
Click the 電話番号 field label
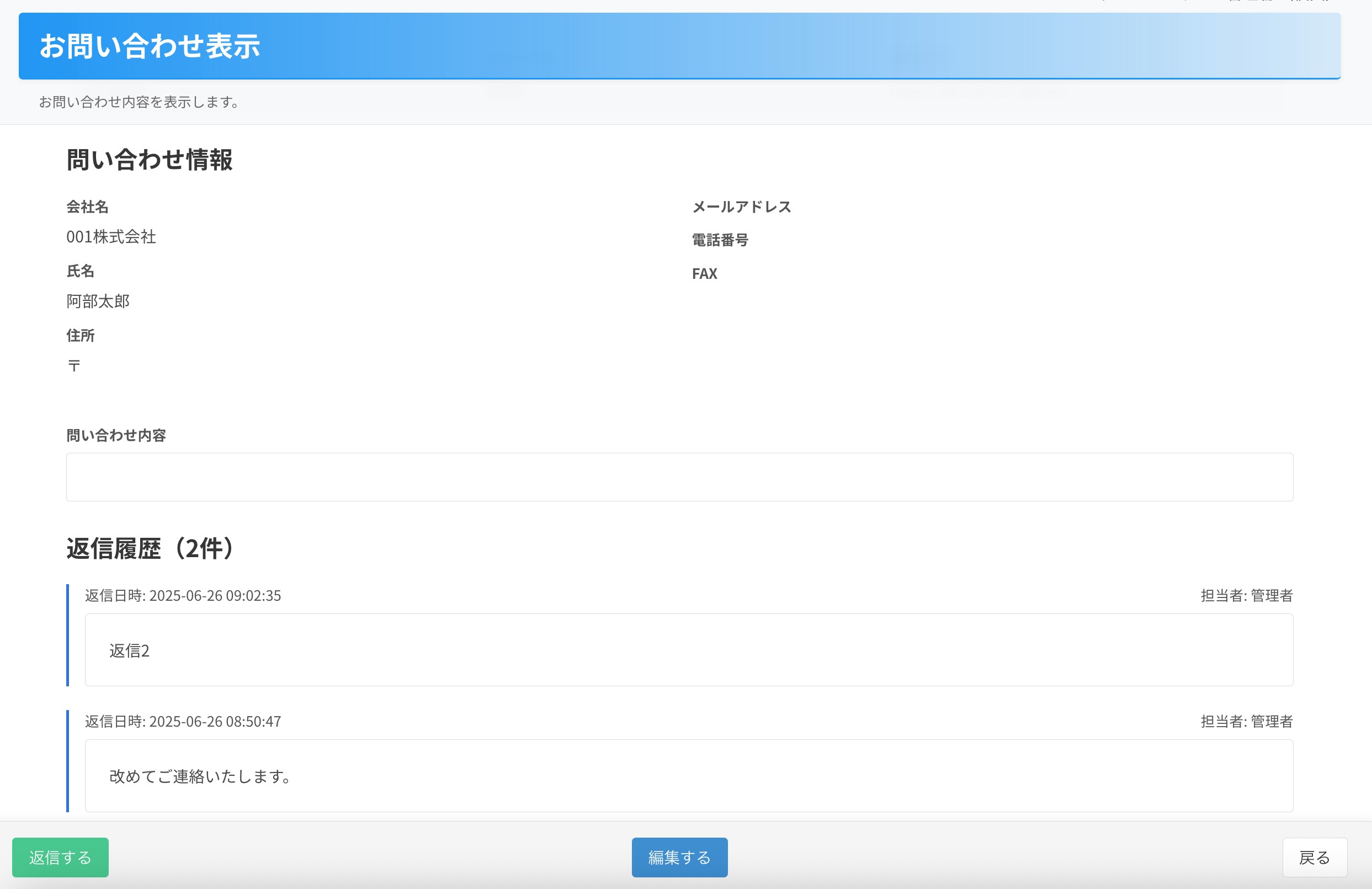coord(720,240)
